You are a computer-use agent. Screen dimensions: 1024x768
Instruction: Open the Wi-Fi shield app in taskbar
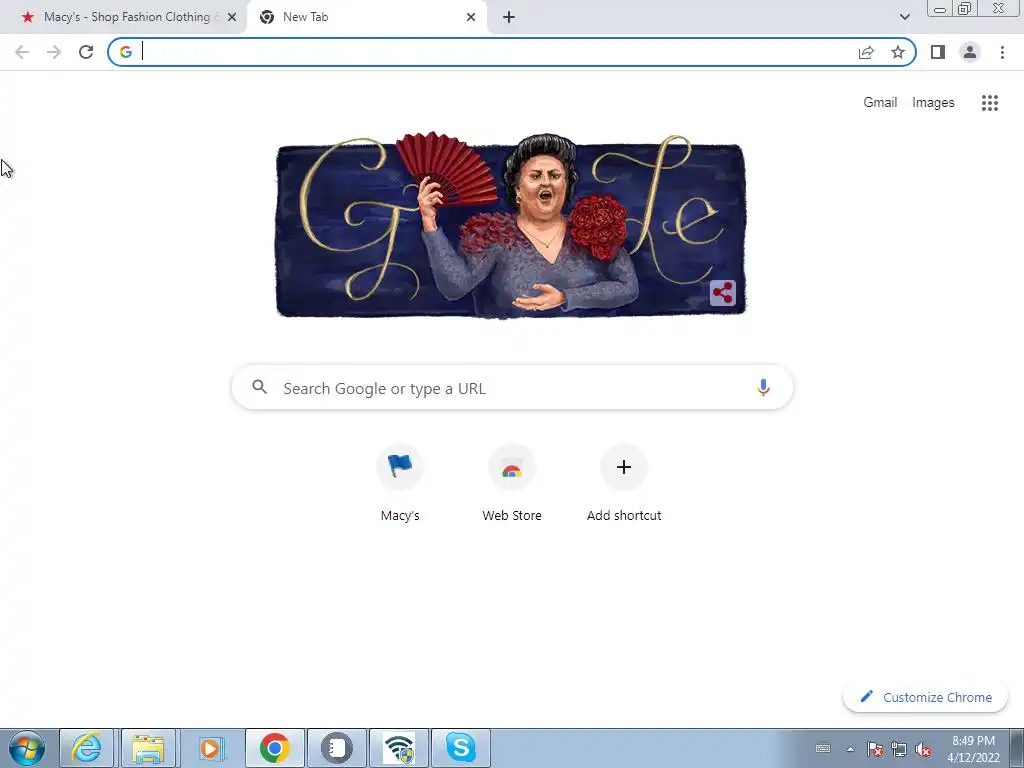[x=399, y=748]
